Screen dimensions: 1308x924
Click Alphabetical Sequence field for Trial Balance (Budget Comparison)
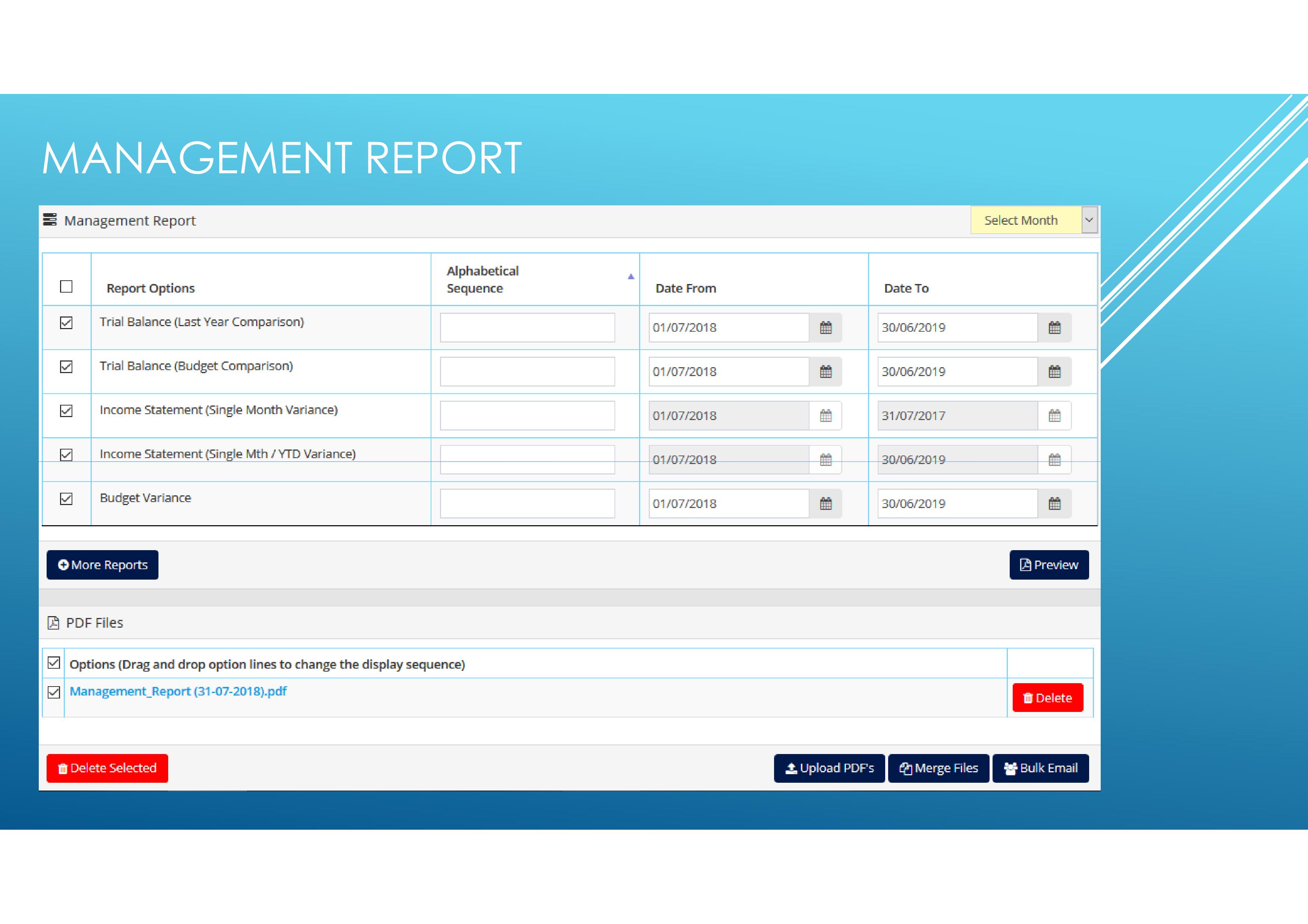click(527, 372)
